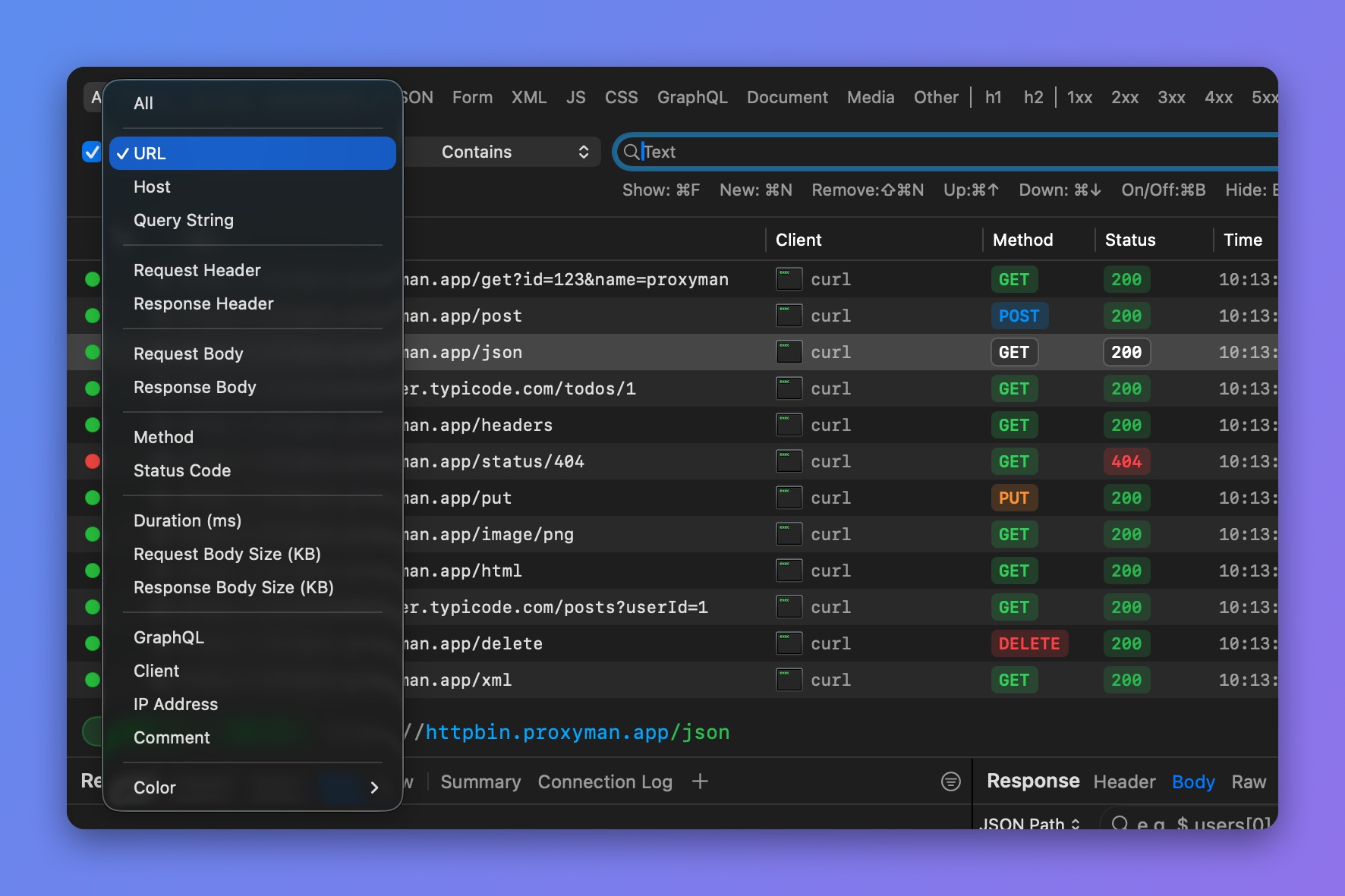Select IP Address in the dropdown menu
This screenshot has height=896, width=1345.
click(253, 704)
